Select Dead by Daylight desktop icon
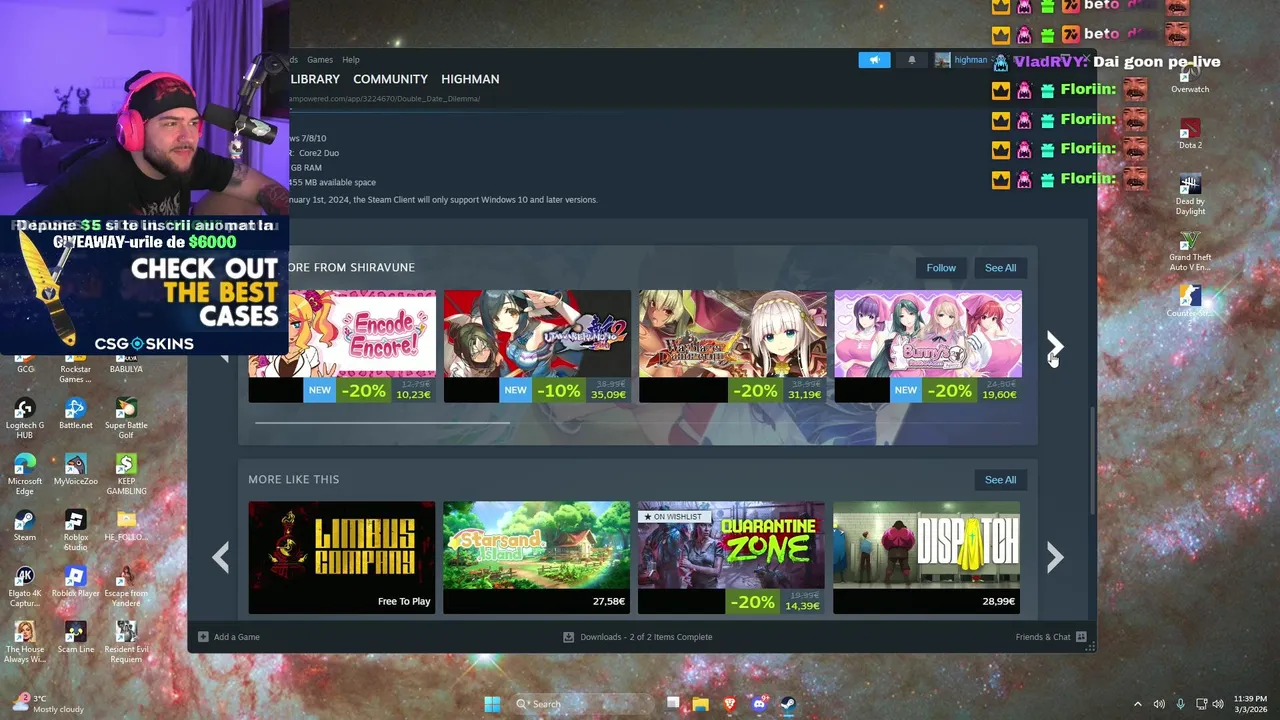Screen dimensions: 1280x720 tap(1190, 195)
